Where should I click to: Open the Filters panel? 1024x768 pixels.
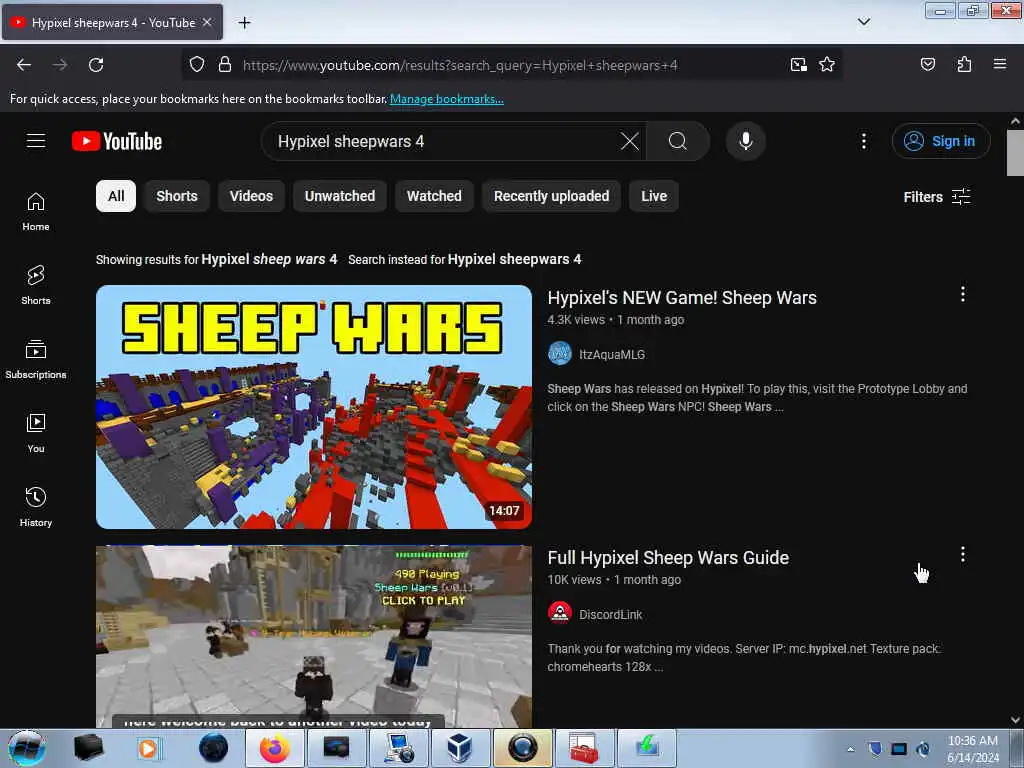936,197
